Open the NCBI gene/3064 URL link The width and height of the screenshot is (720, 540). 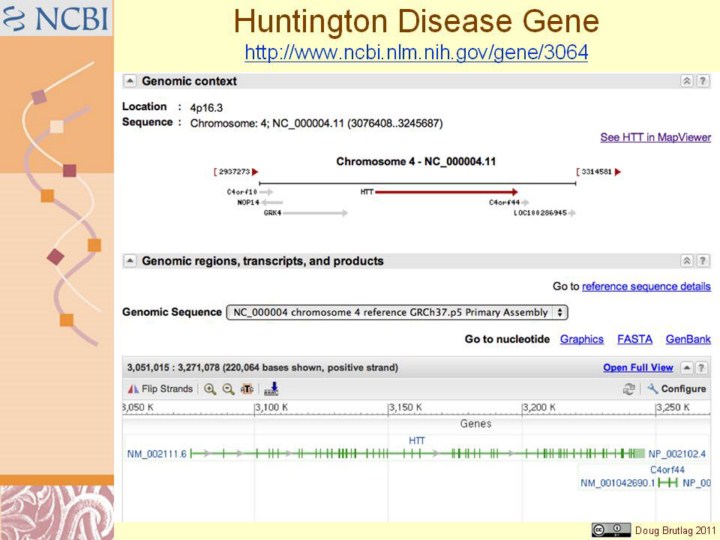point(416,52)
